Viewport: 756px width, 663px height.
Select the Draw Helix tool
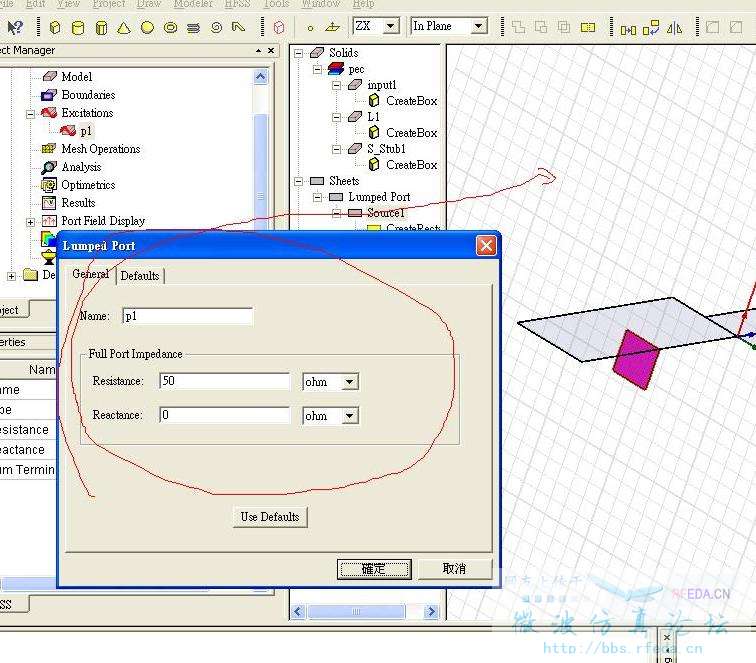tap(193, 27)
